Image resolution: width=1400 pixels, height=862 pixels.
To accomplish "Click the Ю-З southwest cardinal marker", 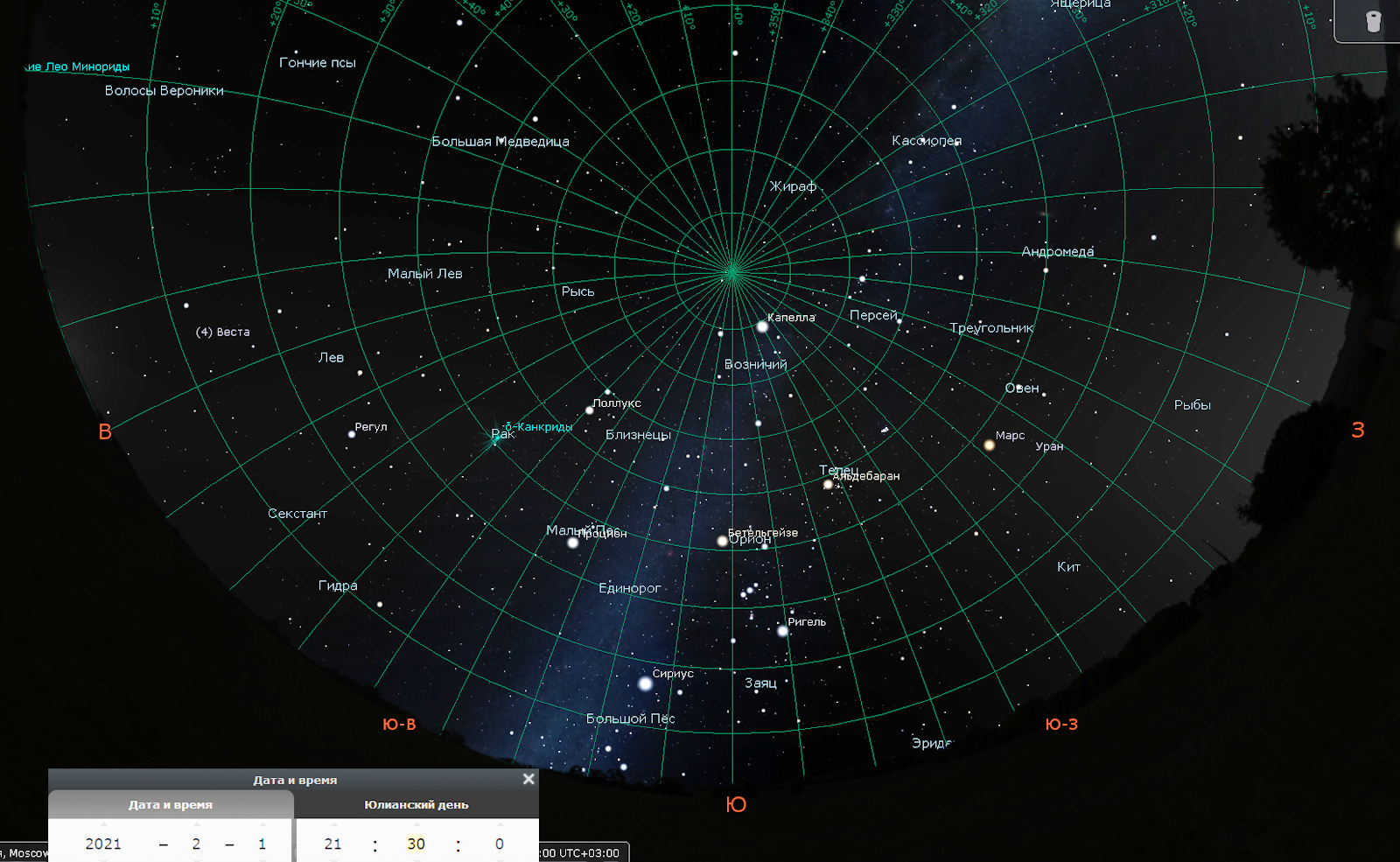I will [x=1061, y=725].
